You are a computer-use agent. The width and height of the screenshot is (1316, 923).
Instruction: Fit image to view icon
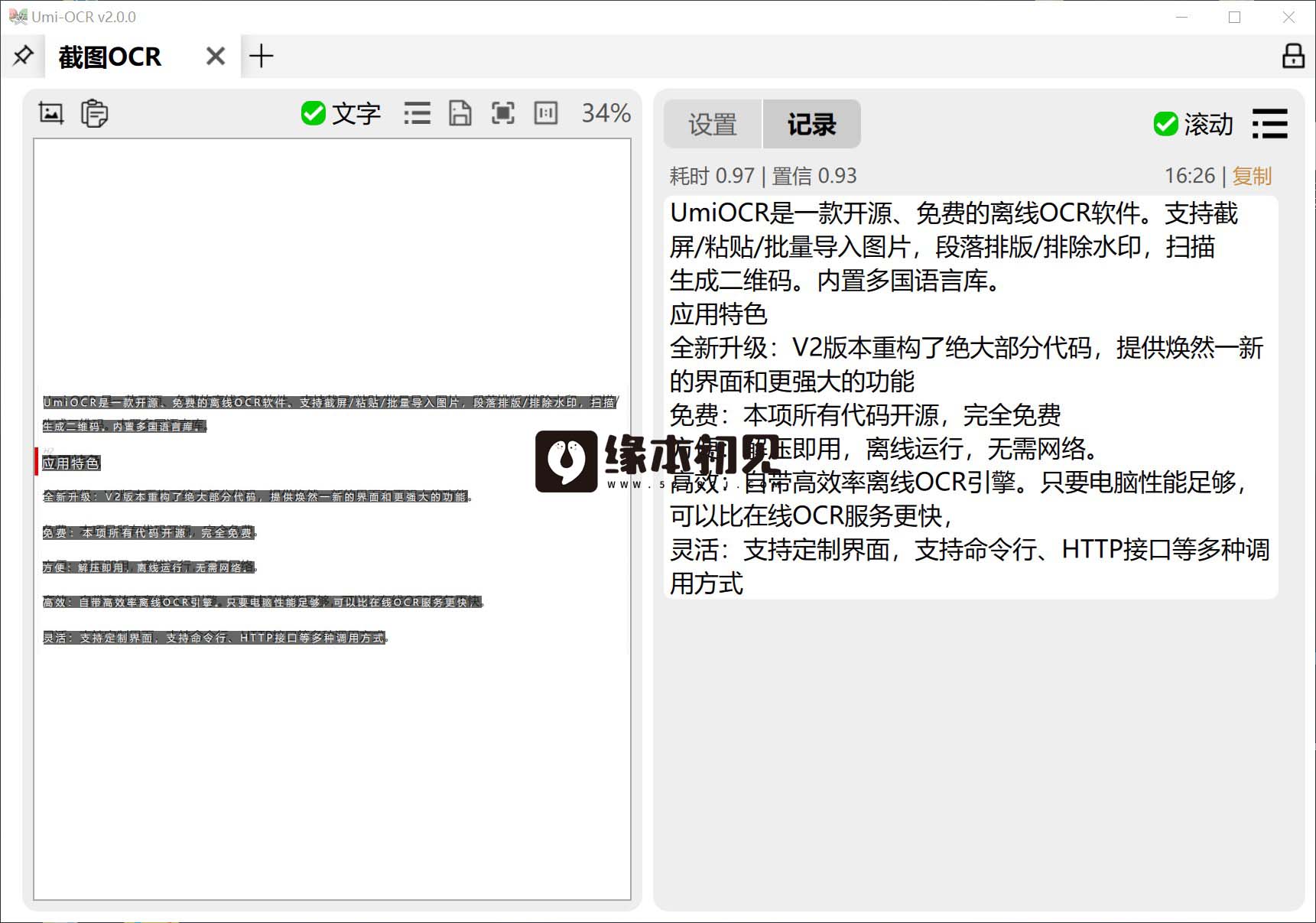pyautogui.click(x=502, y=113)
